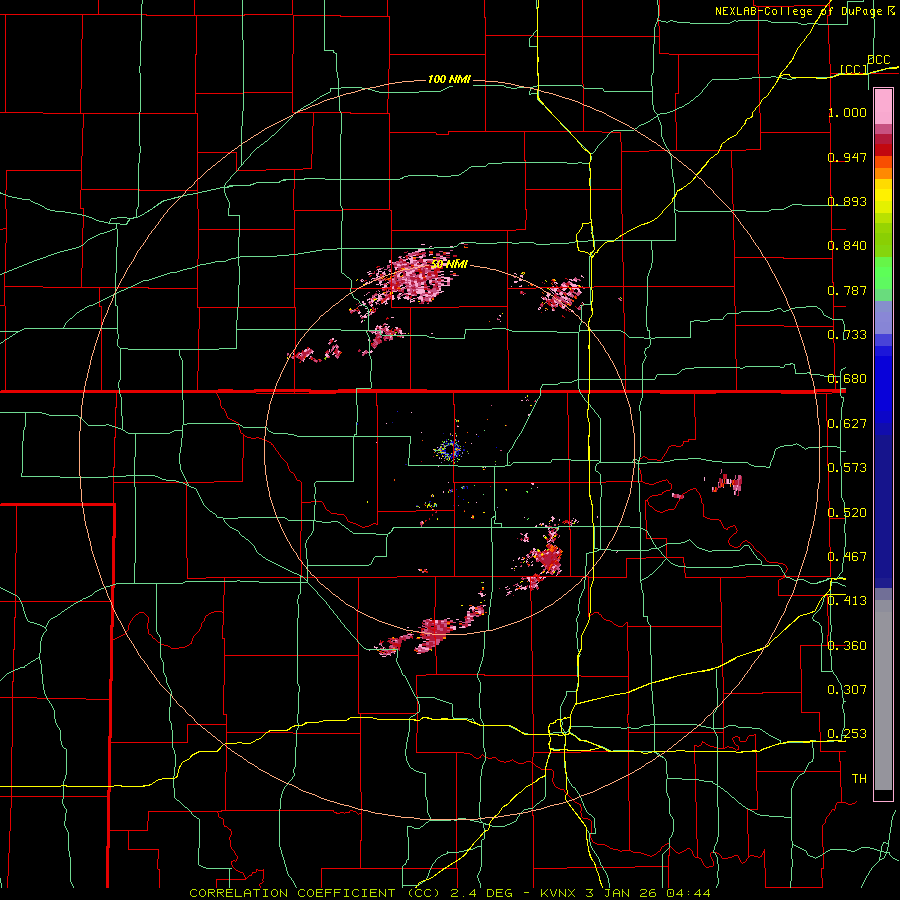Pick the gray color bar segment

pyautogui.click(x=883, y=695)
